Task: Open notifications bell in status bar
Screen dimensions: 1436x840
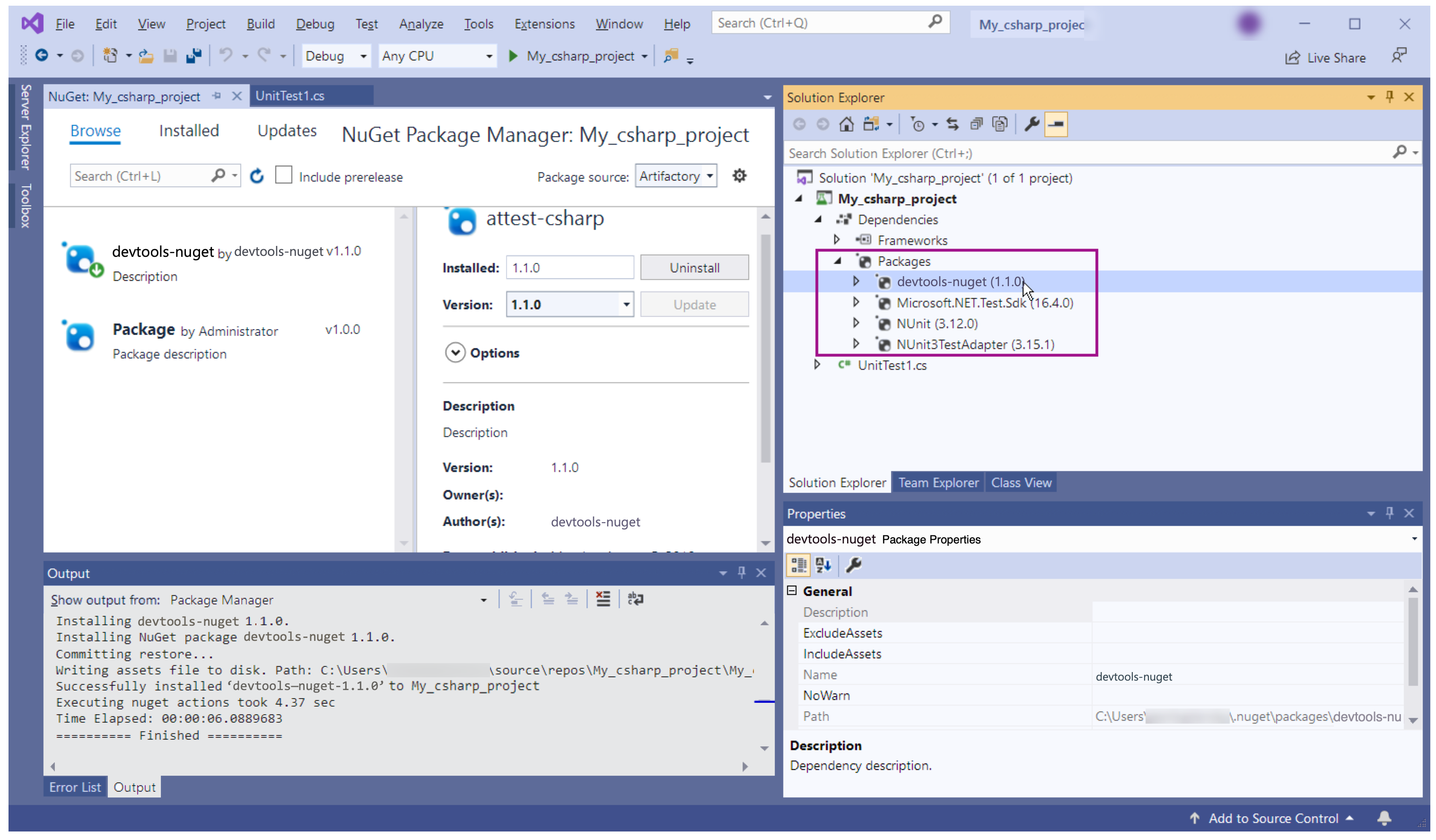Action: tap(1384, 818)
